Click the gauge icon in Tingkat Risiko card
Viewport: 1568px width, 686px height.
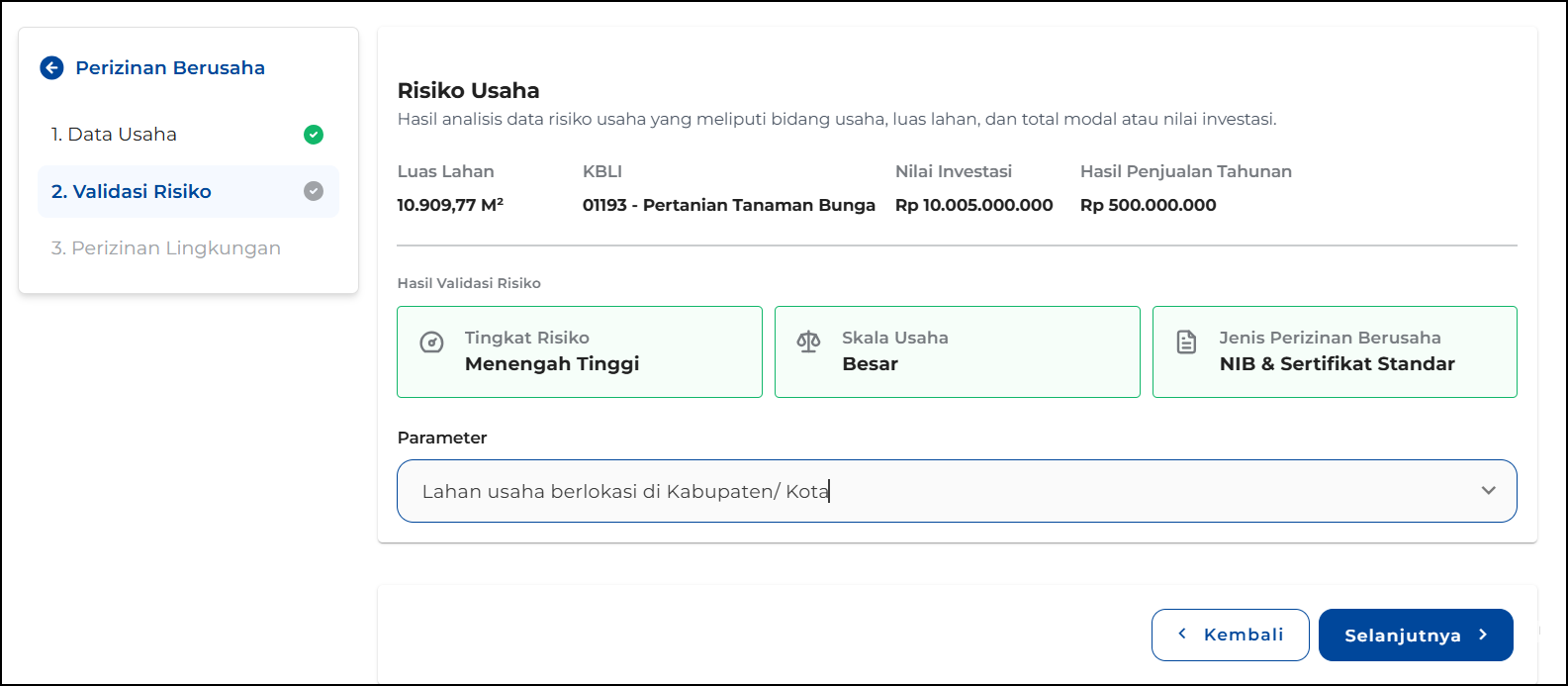coord(432,343)
